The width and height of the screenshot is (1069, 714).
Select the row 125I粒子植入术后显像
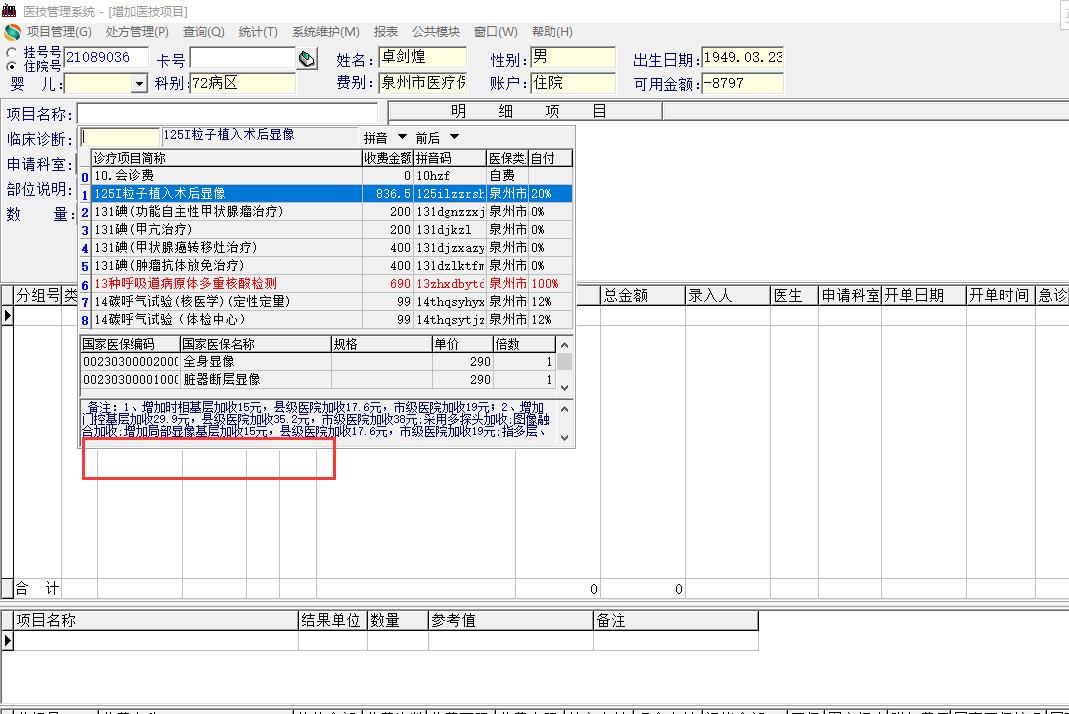tap(331, 194)
